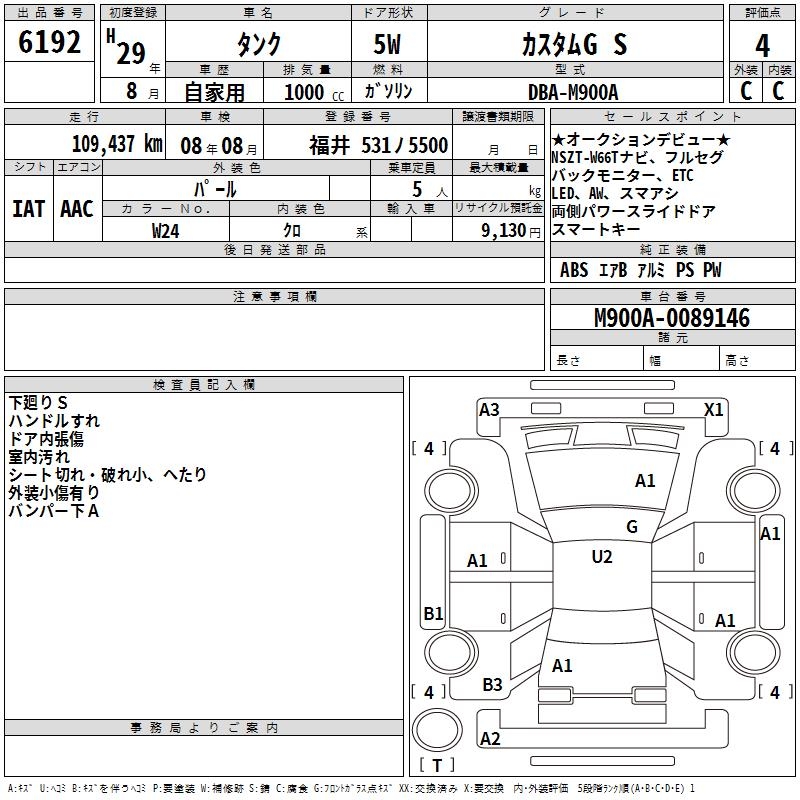Viewport: 800px width, 800px height.
Task: Select the color number W24
Action: point(166,230)
